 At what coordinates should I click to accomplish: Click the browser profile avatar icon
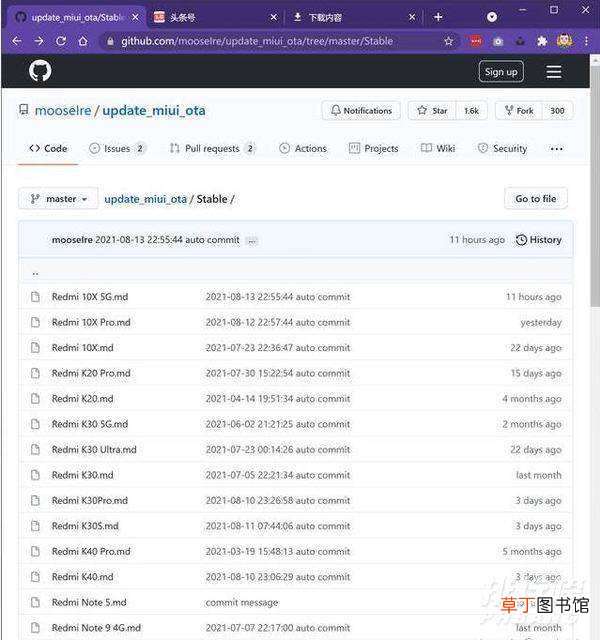pos(564,41)
